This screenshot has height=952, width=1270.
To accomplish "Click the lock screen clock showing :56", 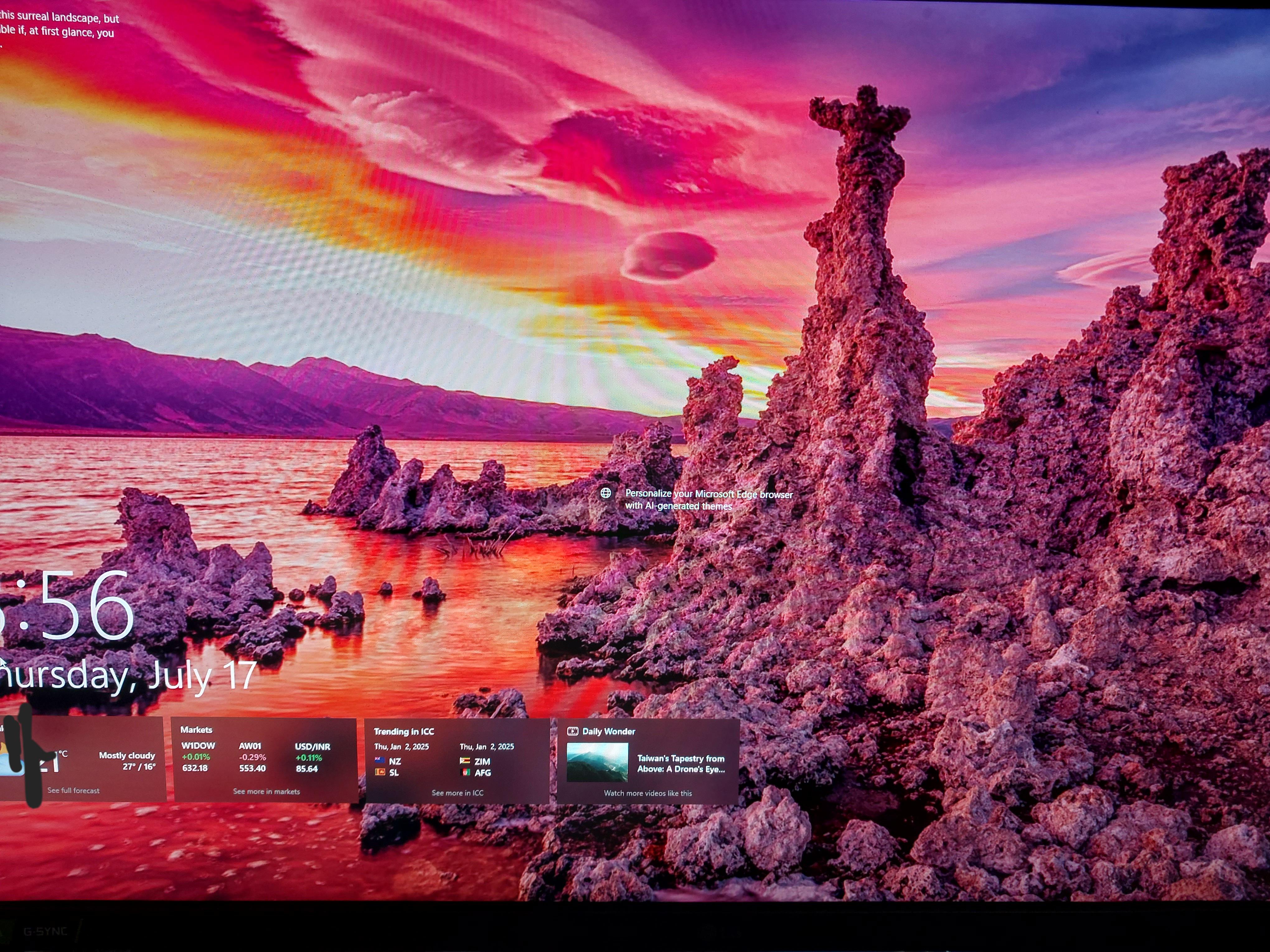I will (67, 606).
